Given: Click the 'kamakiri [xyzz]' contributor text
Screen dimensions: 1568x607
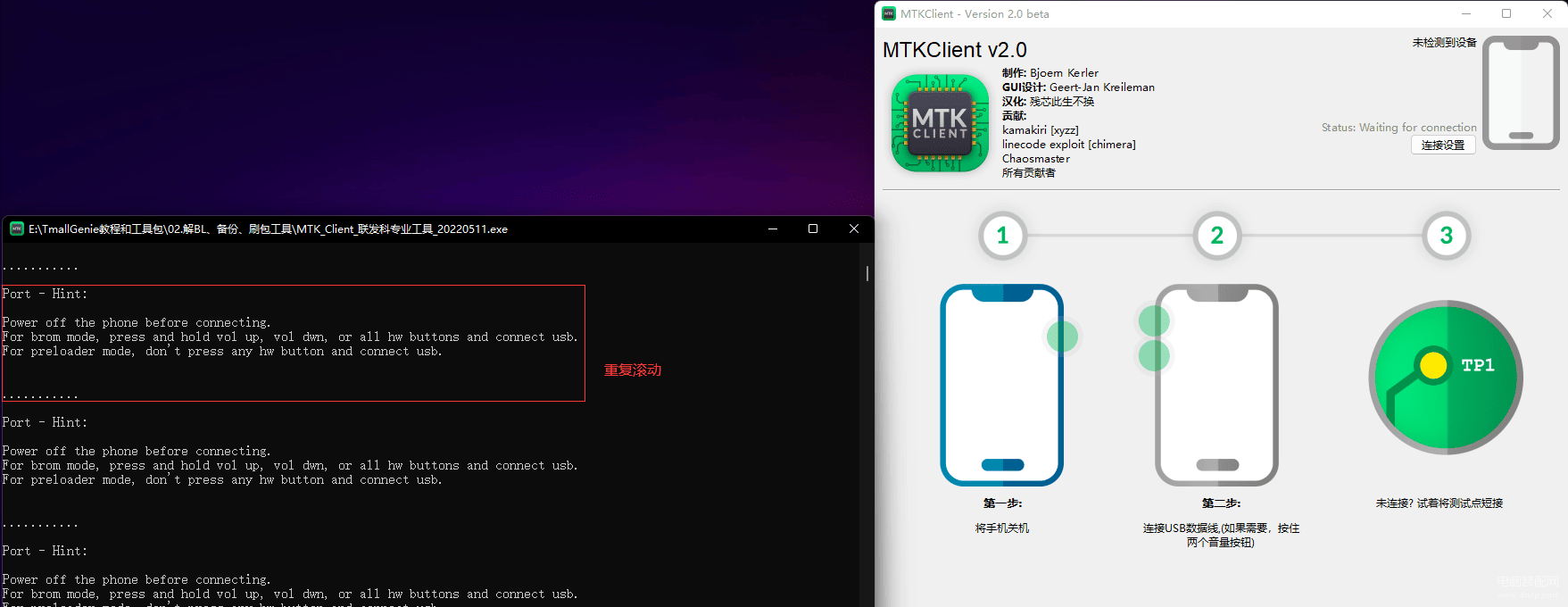Looking at the screenshot, I should click(1040, 130).
